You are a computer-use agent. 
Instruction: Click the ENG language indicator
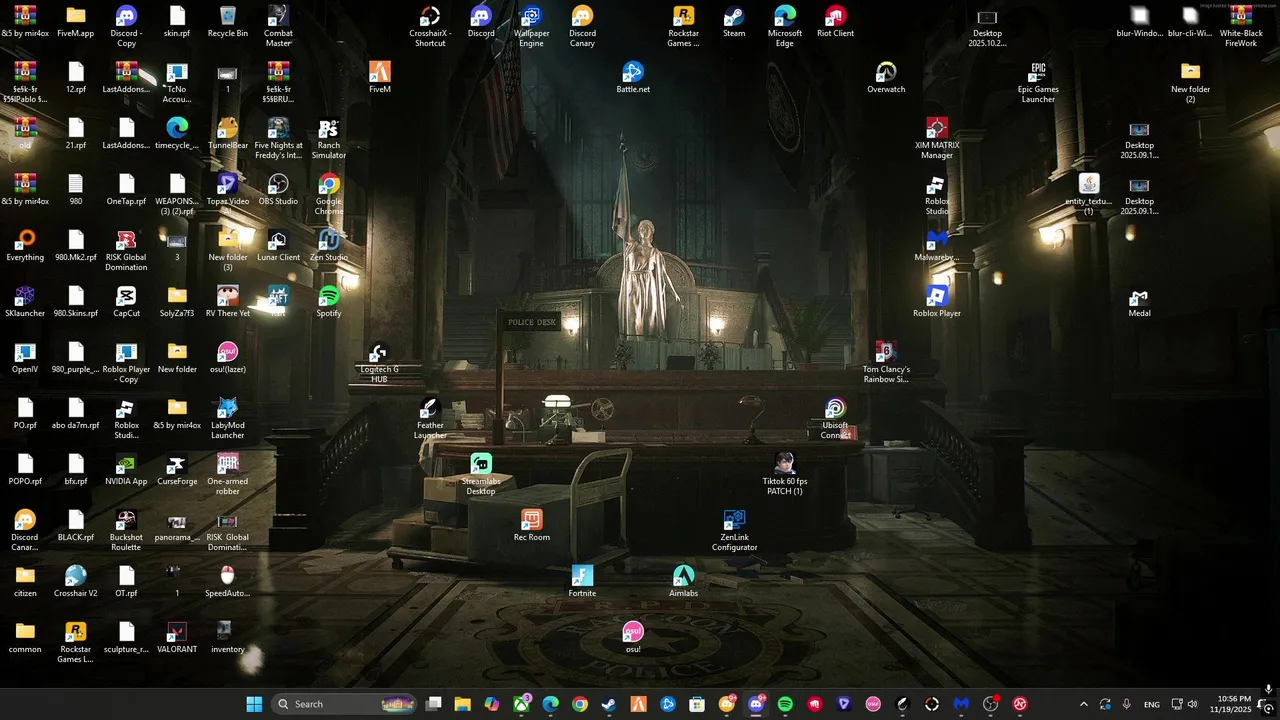pos(1152,704)
